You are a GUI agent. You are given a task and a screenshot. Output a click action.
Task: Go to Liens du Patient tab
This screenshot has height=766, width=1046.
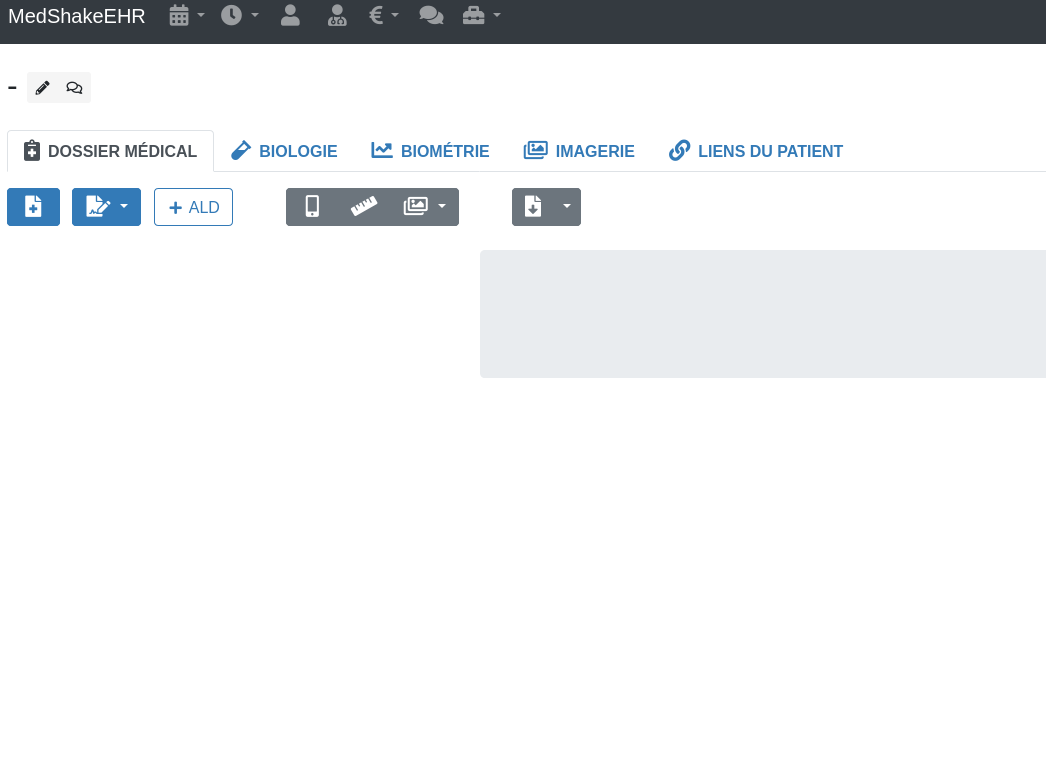click(756, 151)
